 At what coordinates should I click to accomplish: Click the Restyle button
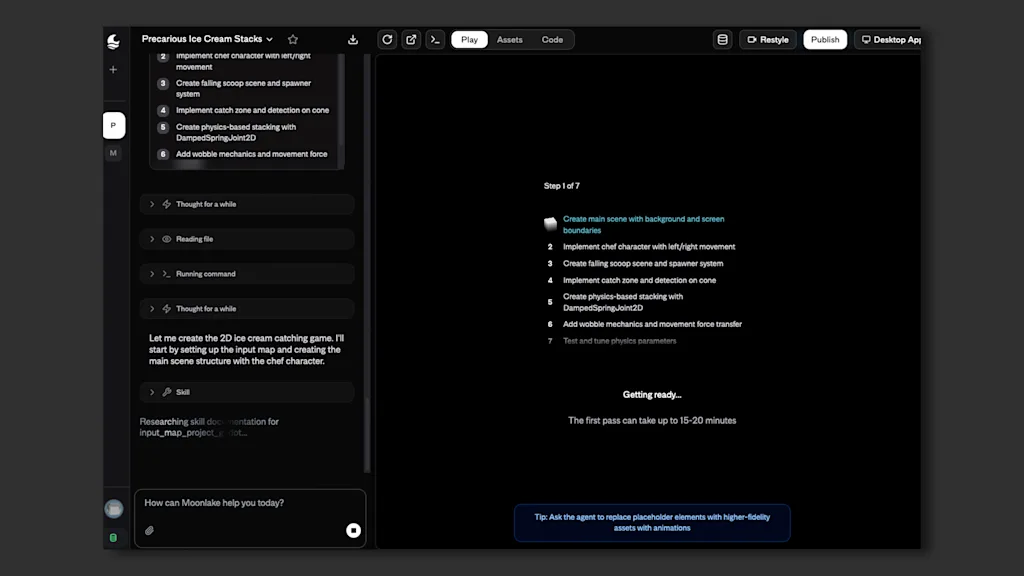(767, 40)
